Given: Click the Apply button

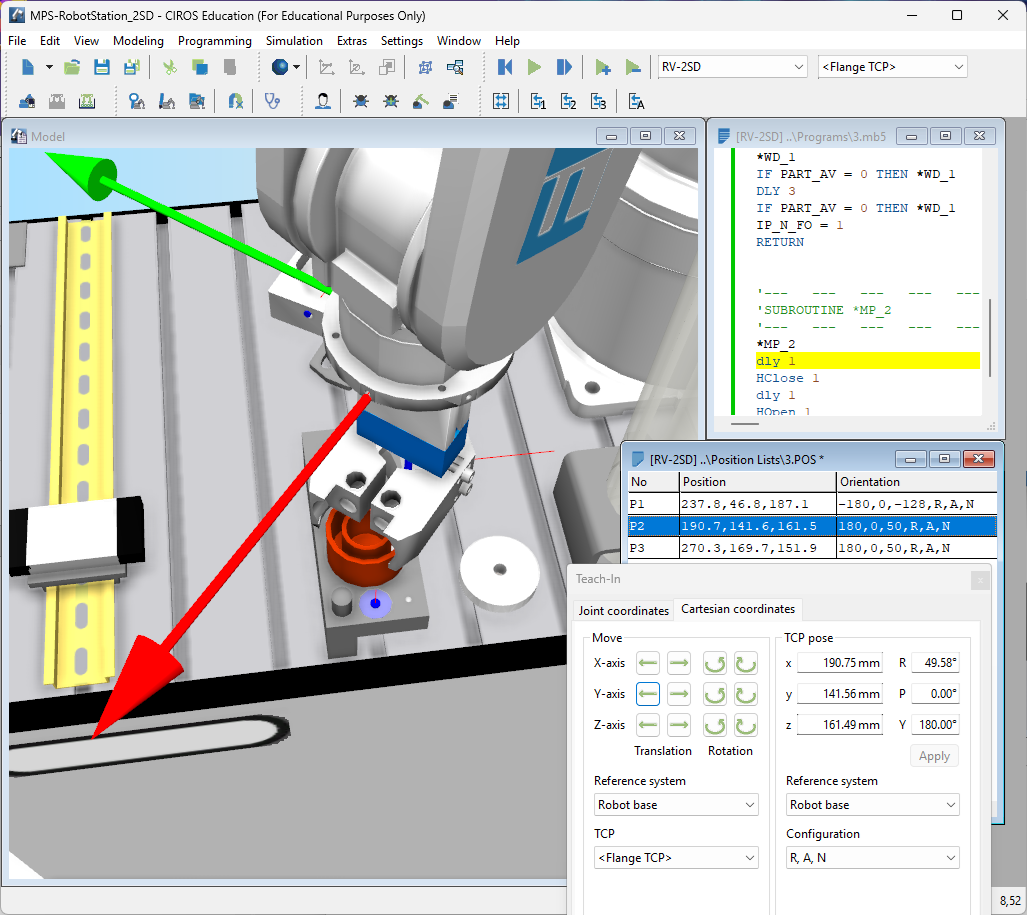Looking at the screenshot, I should (934, 756).
